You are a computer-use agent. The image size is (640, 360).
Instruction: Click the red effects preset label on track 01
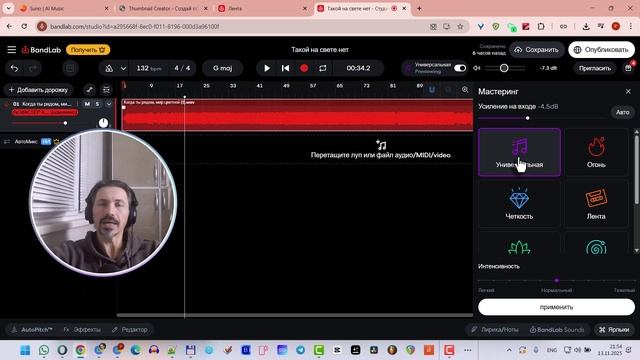pyautogui.click(x=45, y=112)
